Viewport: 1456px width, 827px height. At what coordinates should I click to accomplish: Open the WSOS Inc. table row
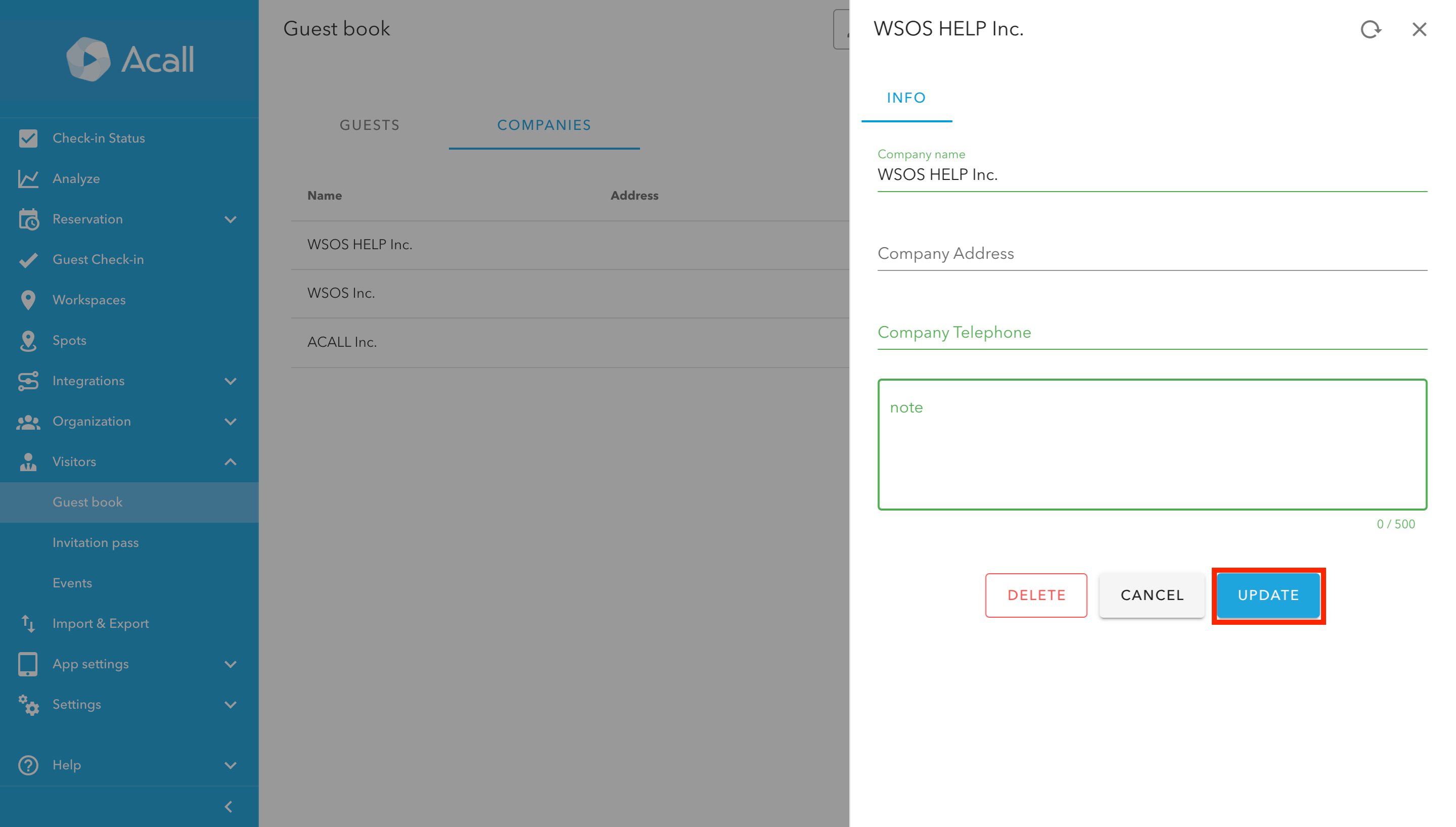point(570,293)
